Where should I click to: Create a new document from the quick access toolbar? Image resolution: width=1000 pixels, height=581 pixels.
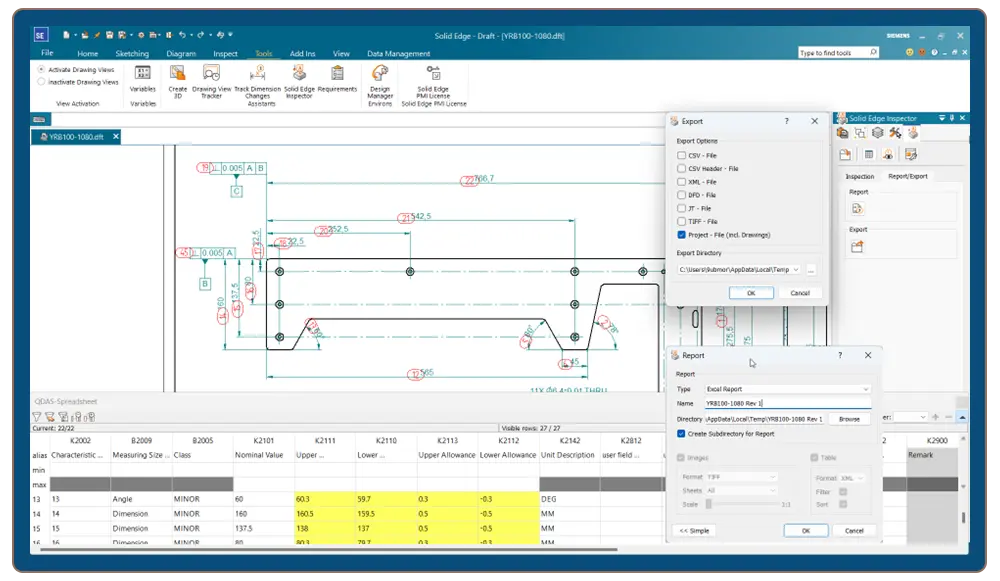[66, 35]
